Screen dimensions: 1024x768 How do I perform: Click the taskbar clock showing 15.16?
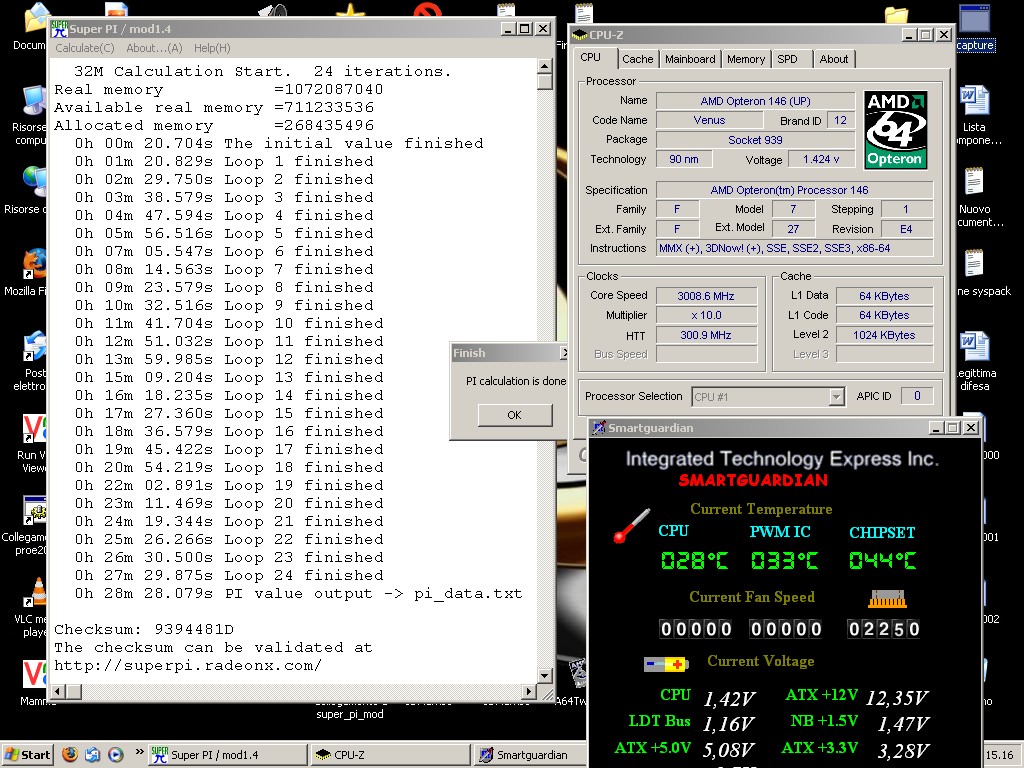tap(1000, 755)
